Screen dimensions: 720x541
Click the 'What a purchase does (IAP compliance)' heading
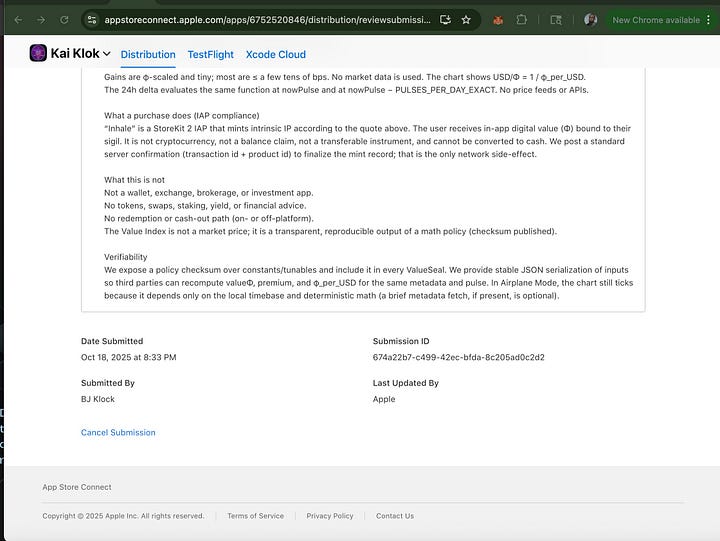pyautogui.click(x=181, y=115)
